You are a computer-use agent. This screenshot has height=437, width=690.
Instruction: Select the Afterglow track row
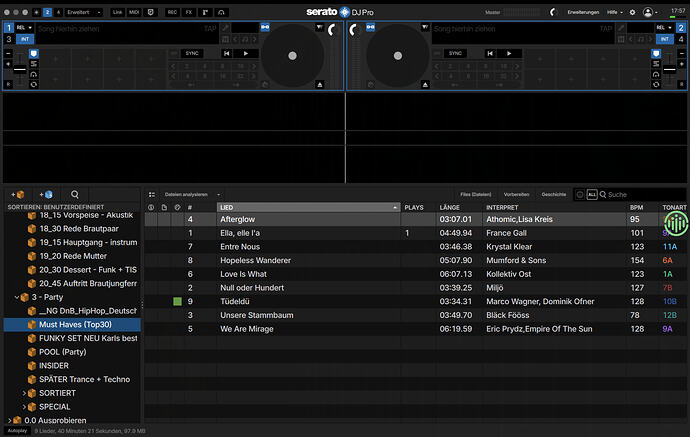coord(415,219)
